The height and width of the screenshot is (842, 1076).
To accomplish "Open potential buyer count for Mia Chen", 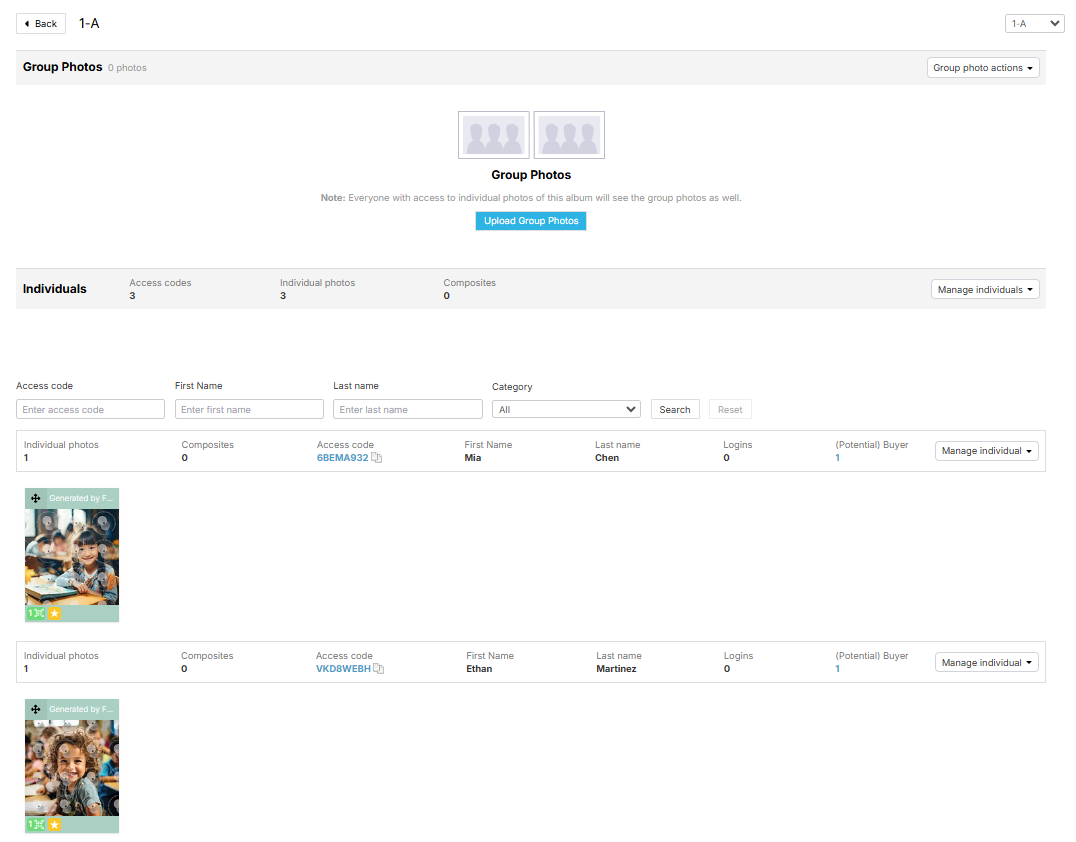I will click(x=837, y=458).
